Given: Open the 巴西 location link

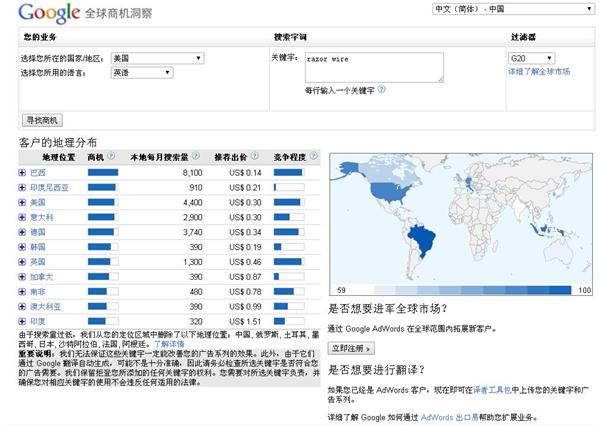Looking at the screenshot, I should click(x=38, y=173).
